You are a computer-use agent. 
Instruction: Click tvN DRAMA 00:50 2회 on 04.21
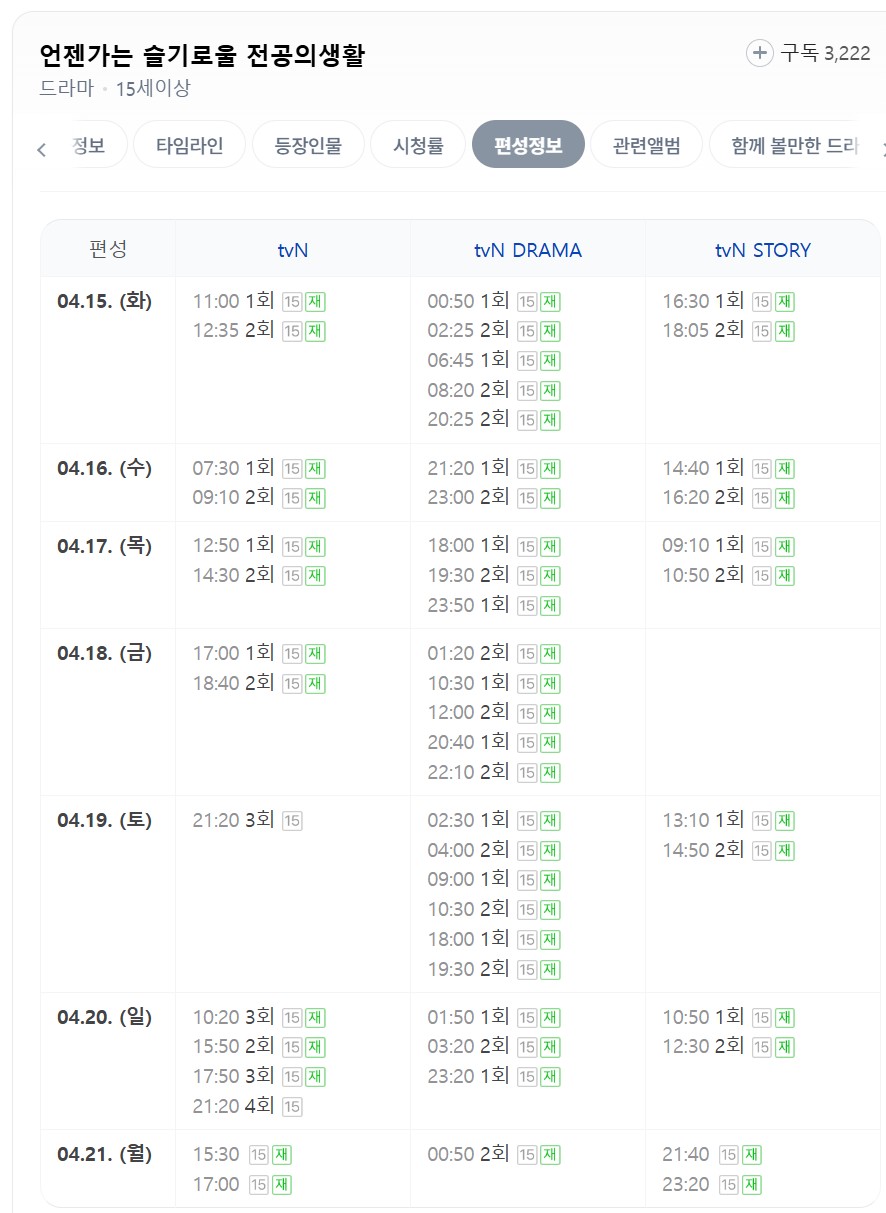click(494, 1154)
